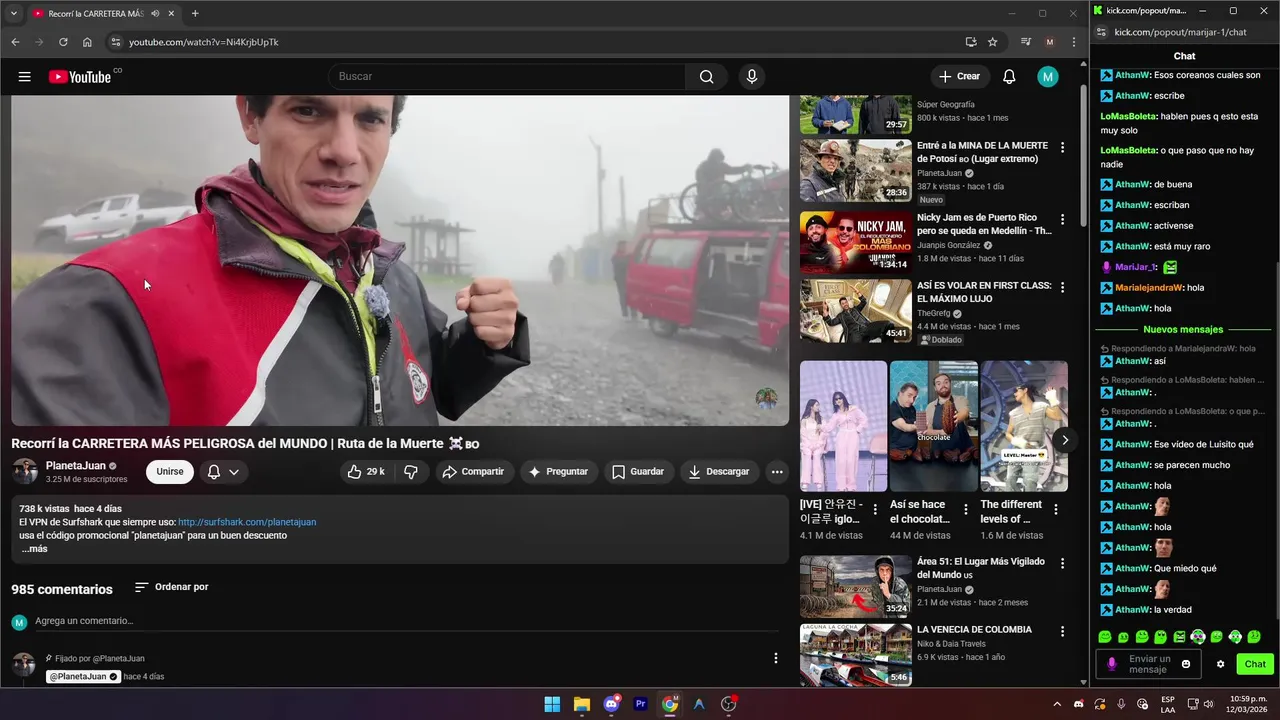Go to the YouTube home logo
This screenshot has height=720, width=1280.
pyautogui.click(x=79, y=77)
